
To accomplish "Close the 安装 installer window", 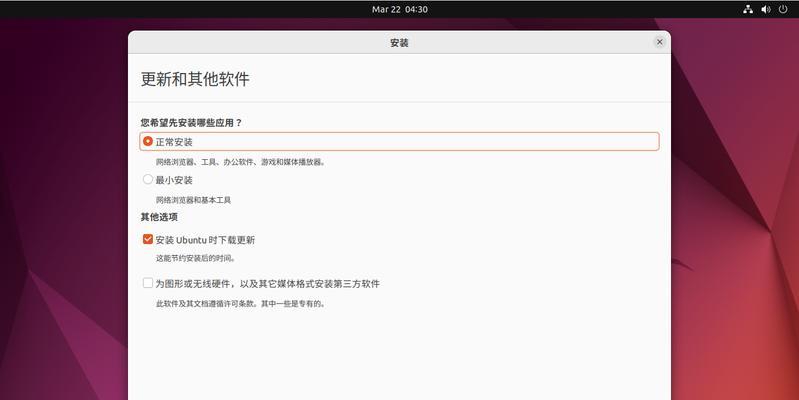I will [659, 42].
